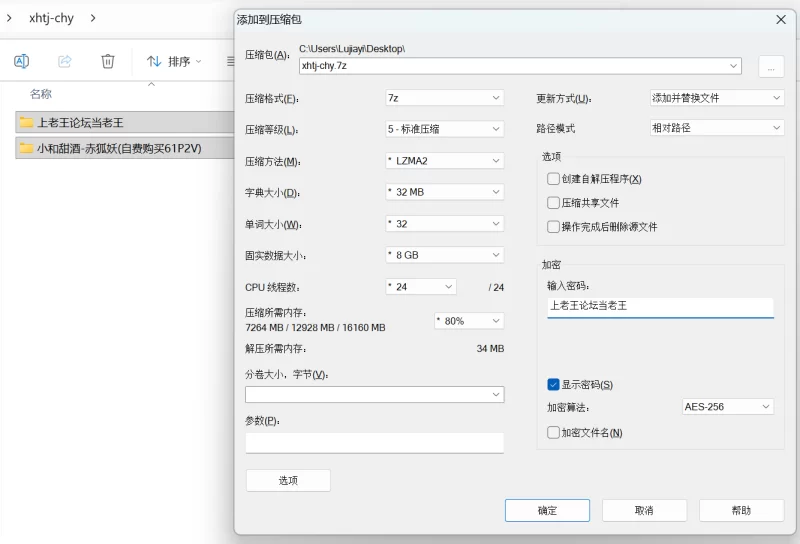Click the delete trash can icon
The width and height of the screenshot is (800, 544).
[108, 61]
